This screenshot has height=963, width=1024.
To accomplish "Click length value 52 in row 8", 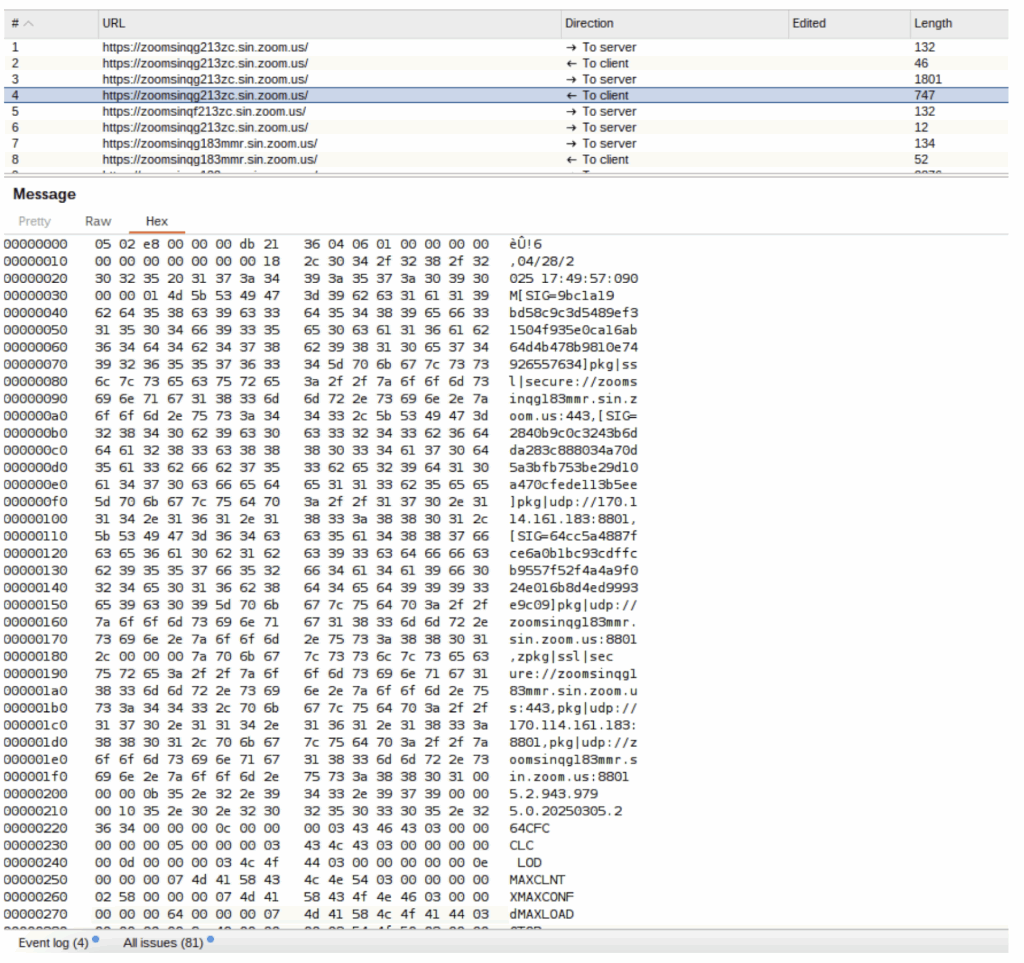I will coord(921,159).
